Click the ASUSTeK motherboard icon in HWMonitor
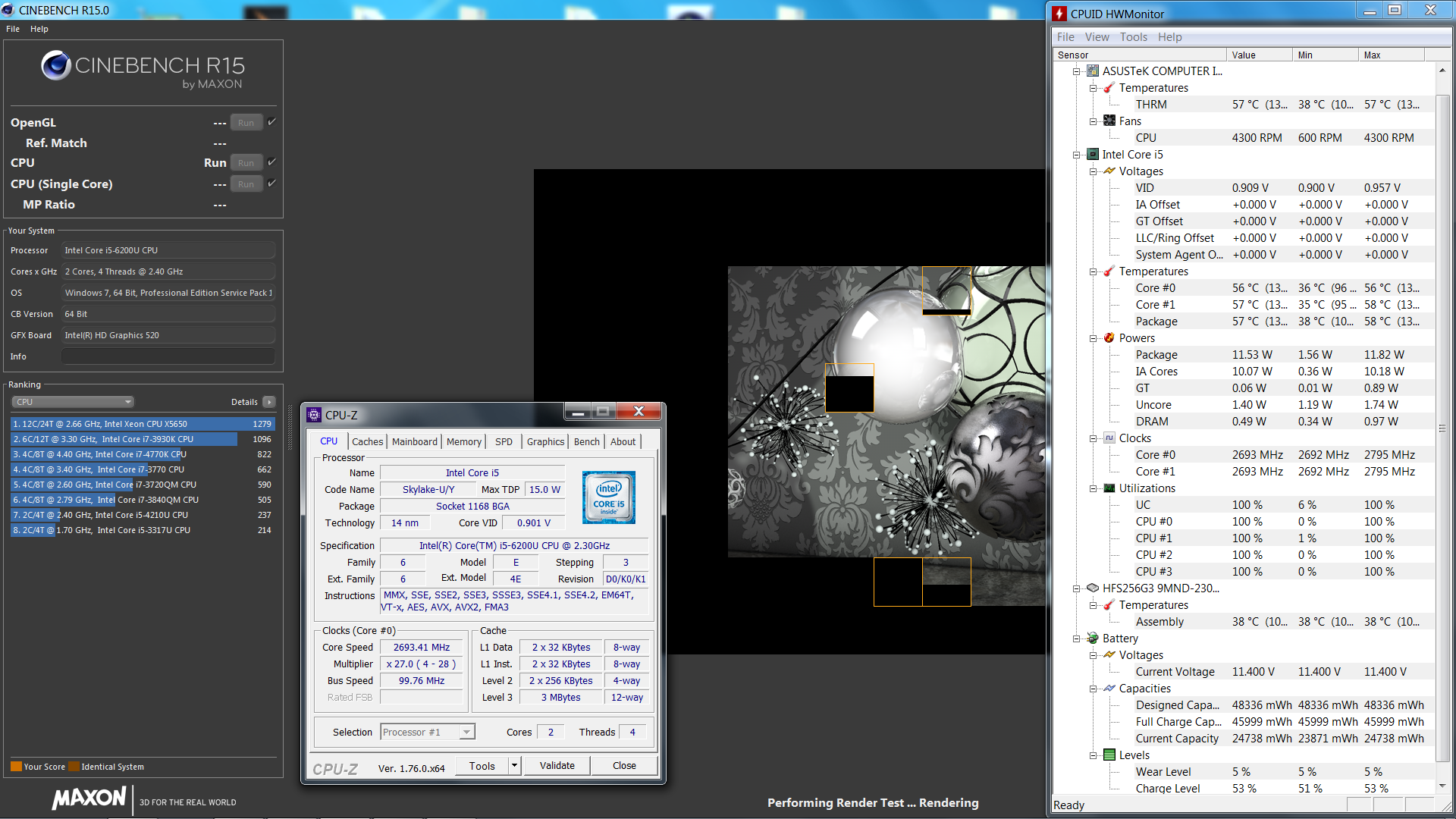 [x=1093, y=71]
